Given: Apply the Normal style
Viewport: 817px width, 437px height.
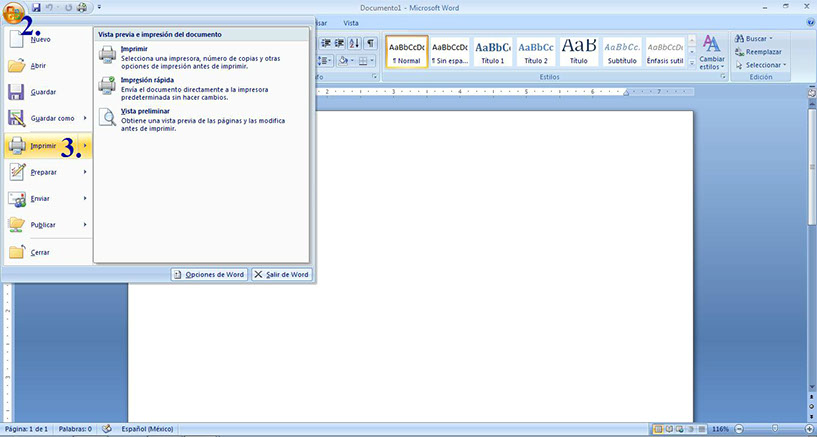Looking at the screenshot, I should (x=407, y=52).
